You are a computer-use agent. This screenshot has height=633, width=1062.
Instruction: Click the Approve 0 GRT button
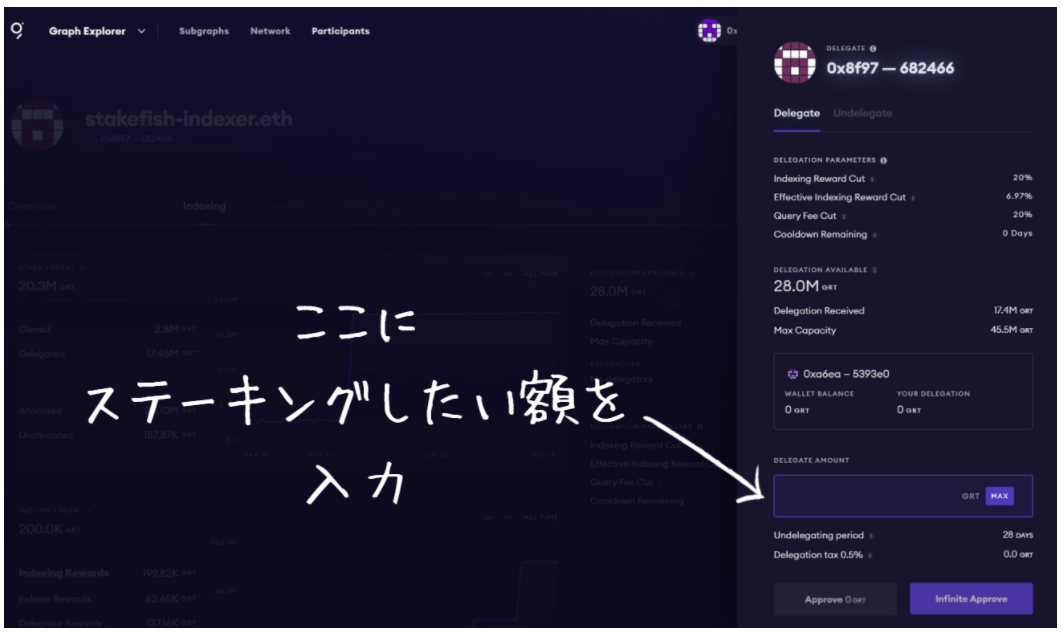click(834, 599)
